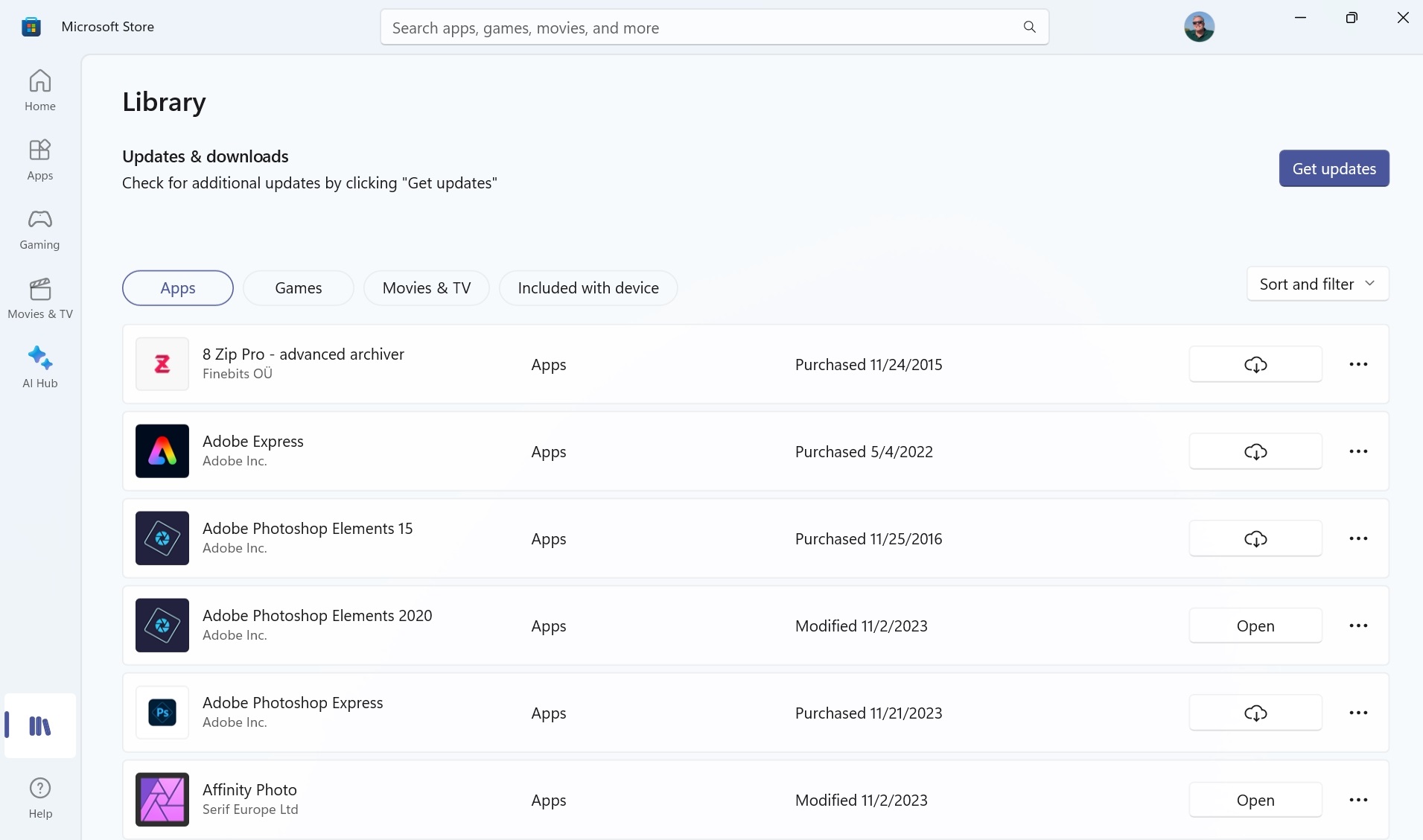Expand the Sort and filter dropdown

pyautogui.click(x=1317, y=284)
